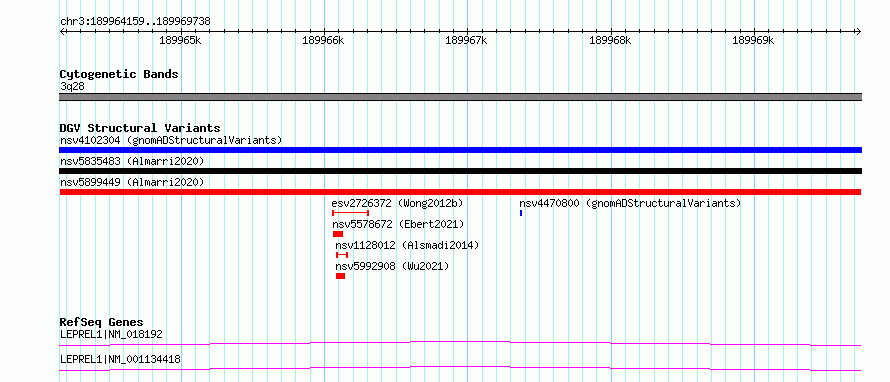Click the 189969k ruler tick label

[753, 40]
